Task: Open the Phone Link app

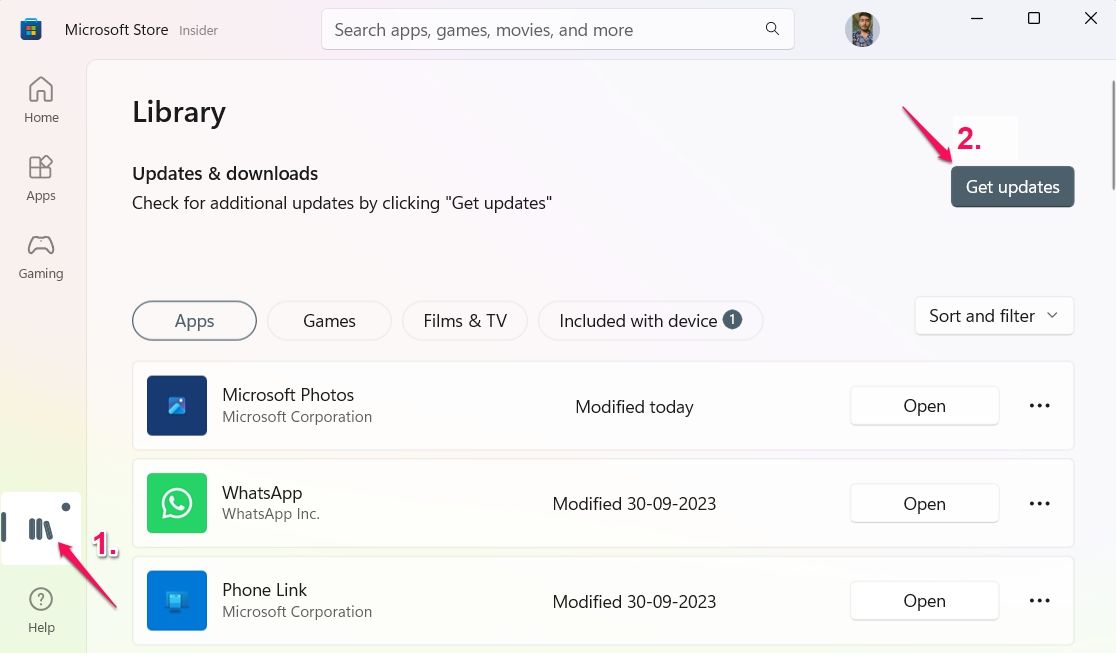Action: click(x=923, y=600)
